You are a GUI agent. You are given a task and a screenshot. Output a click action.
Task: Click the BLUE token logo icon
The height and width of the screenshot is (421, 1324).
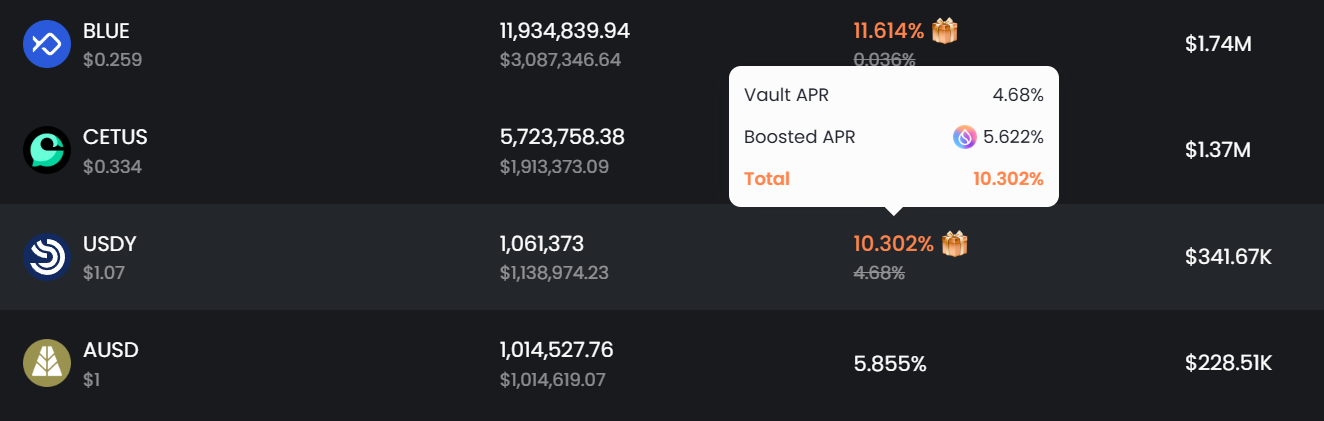click(x=47, y=44)
